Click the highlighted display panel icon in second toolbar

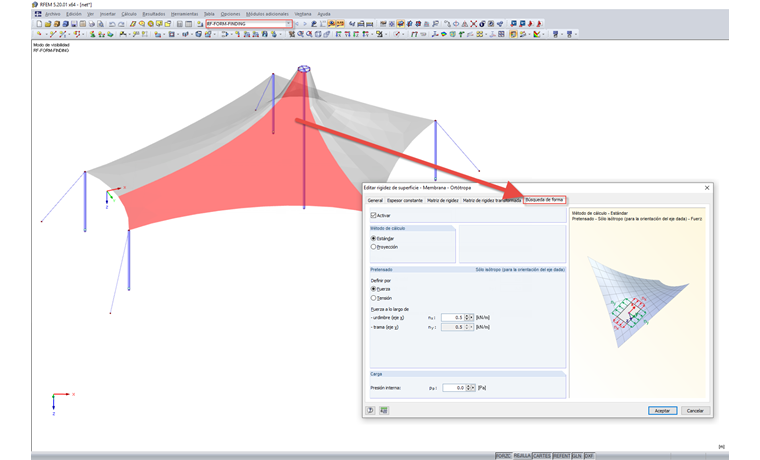(x=513, y=34)
